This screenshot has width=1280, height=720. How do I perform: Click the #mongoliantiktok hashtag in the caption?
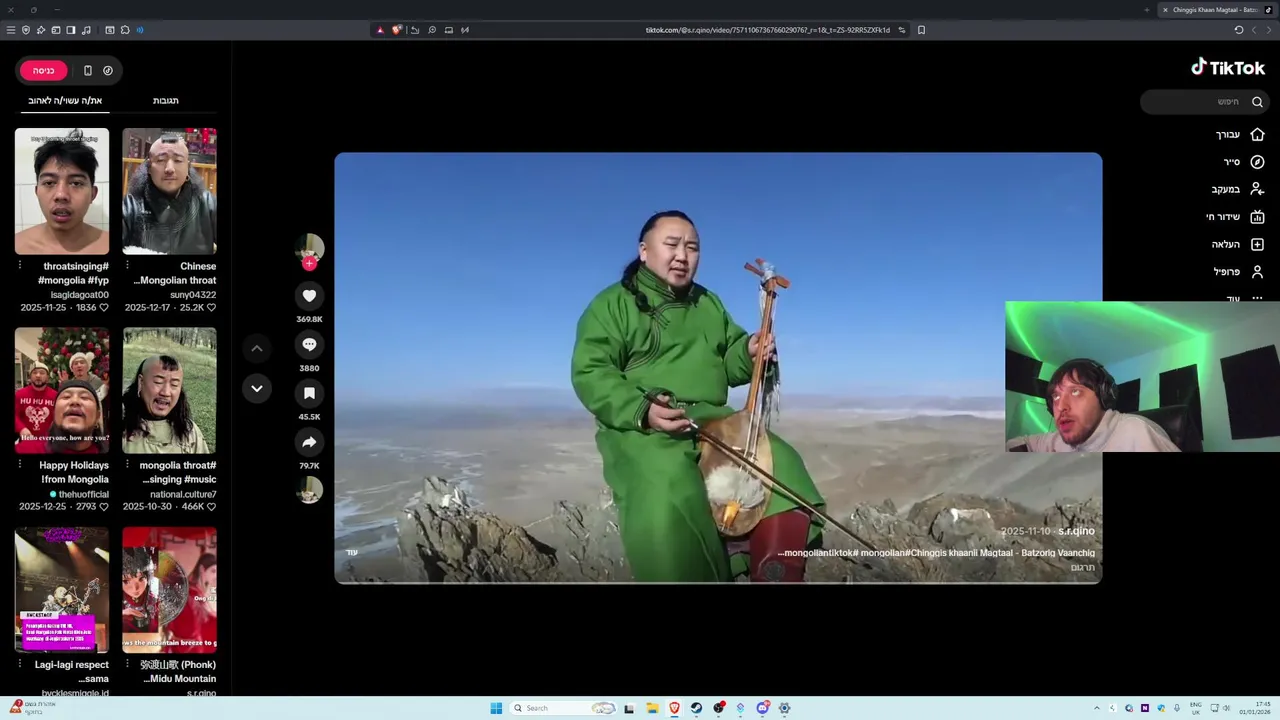tap(821, 553)
